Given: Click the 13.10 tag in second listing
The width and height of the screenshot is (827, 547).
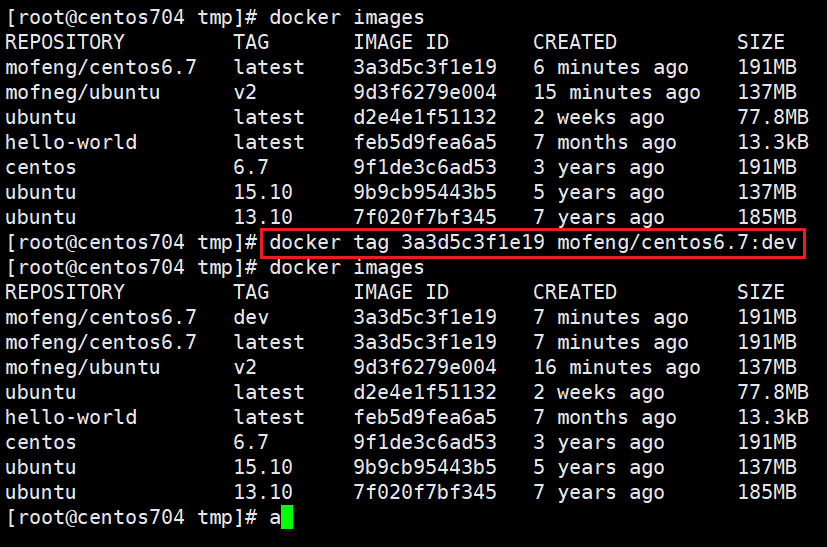Looking at the screenshot, I should coord(263,492).
